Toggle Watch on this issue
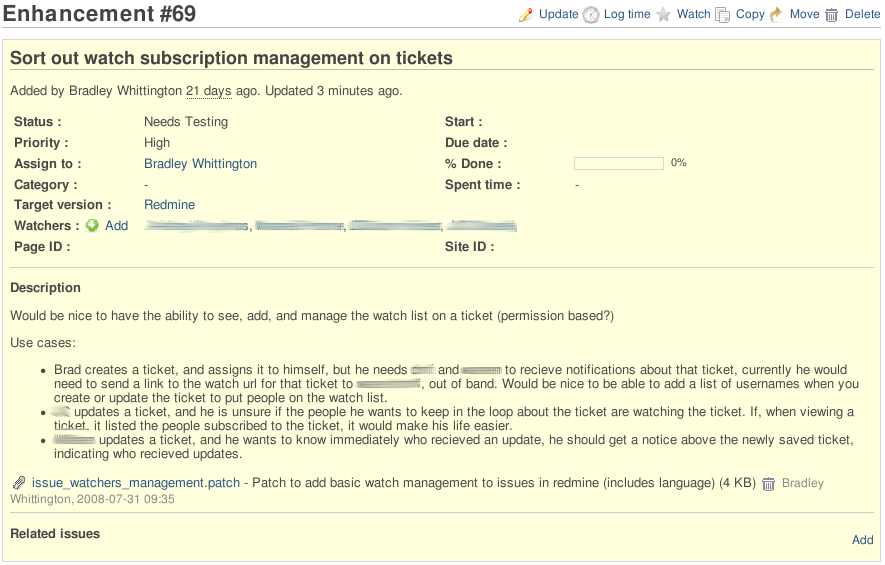 tap(693, 14)
